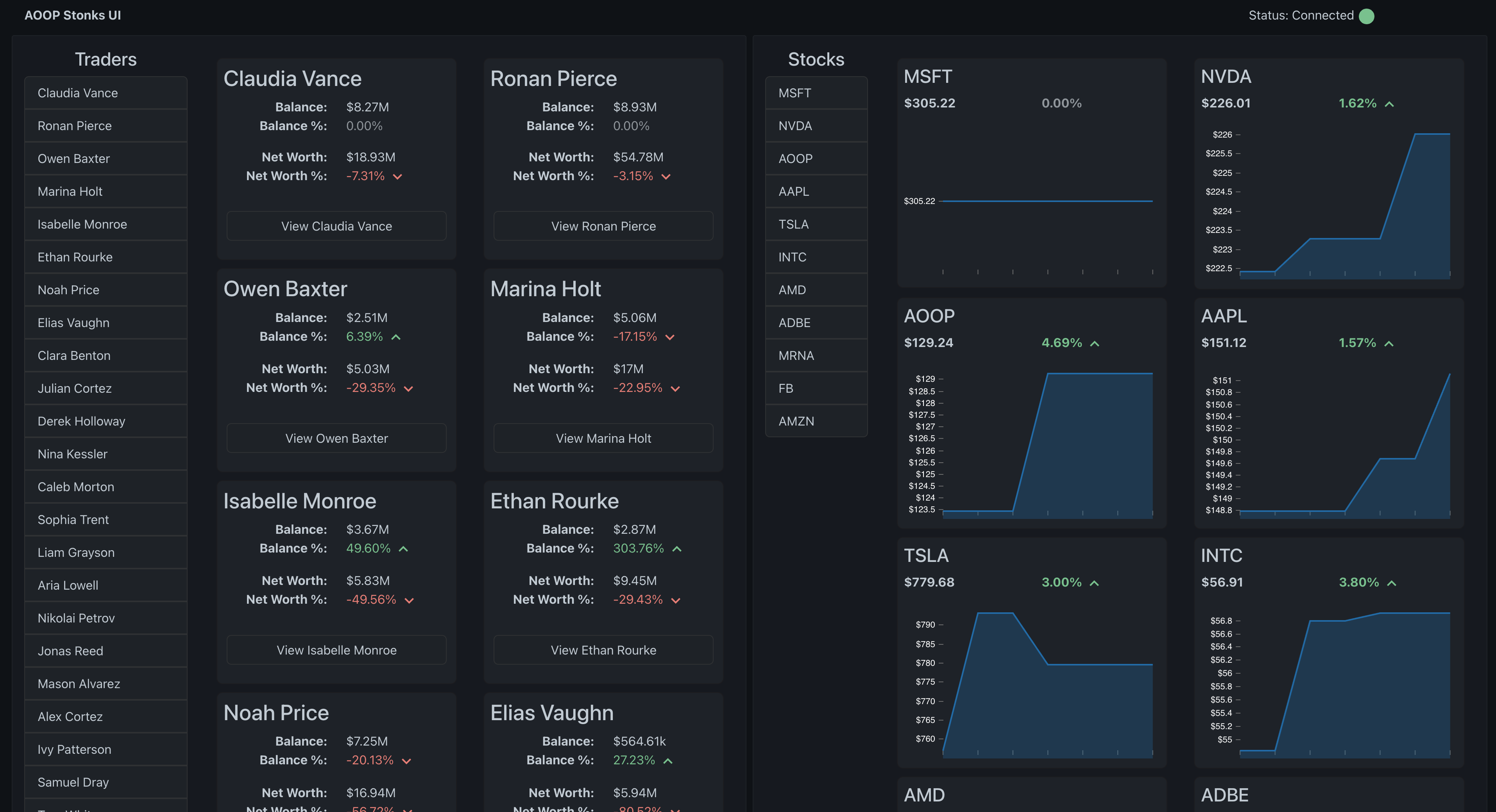The image size is (1496, 812).
Task: Choose FB in the Stocks list
Action: (816, 388)
